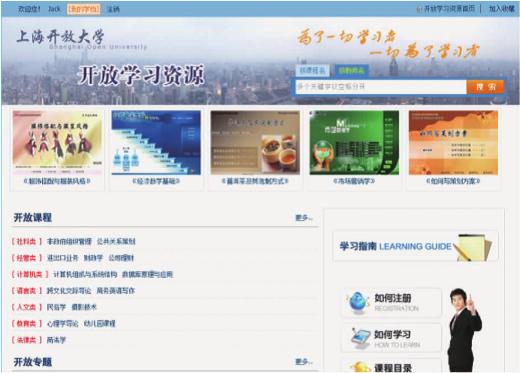Expand 更多 next to 开放专题
This screenshot has width=520, height=373.
click(x=304, y=361)
